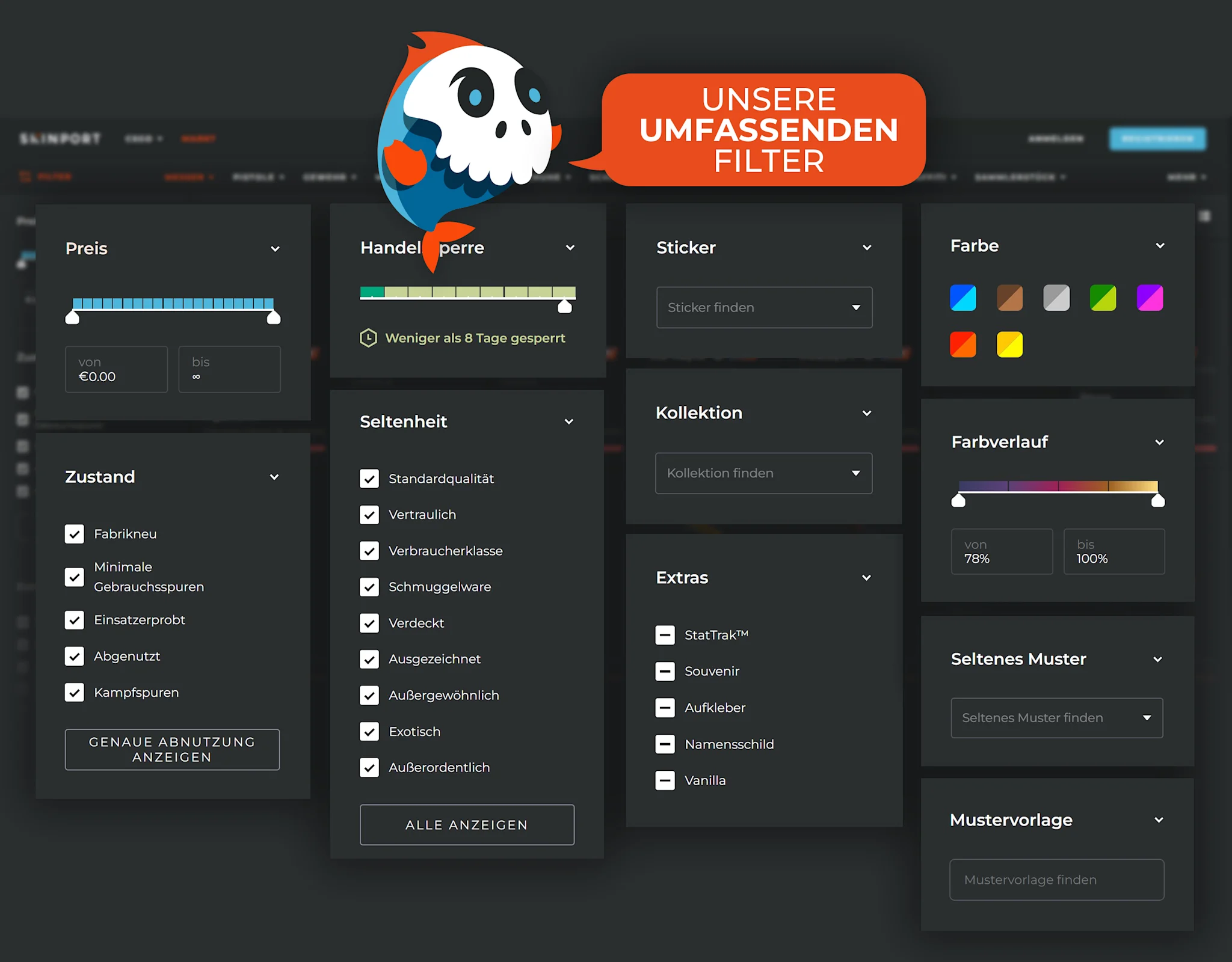1232x962 pixels.
Task: Click the clock icon beside trade lock text
Action: tap(368, 338)
